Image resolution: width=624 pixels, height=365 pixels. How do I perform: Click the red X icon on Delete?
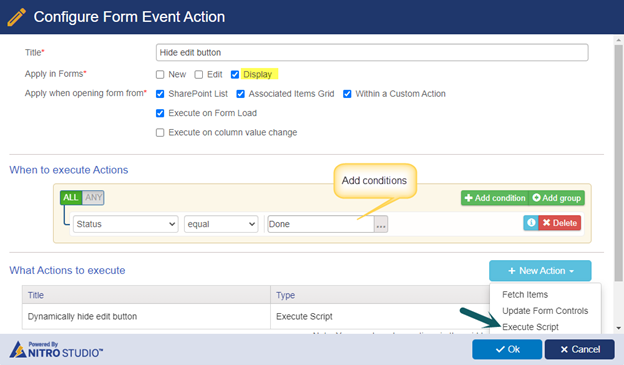(x=546, y=223)
